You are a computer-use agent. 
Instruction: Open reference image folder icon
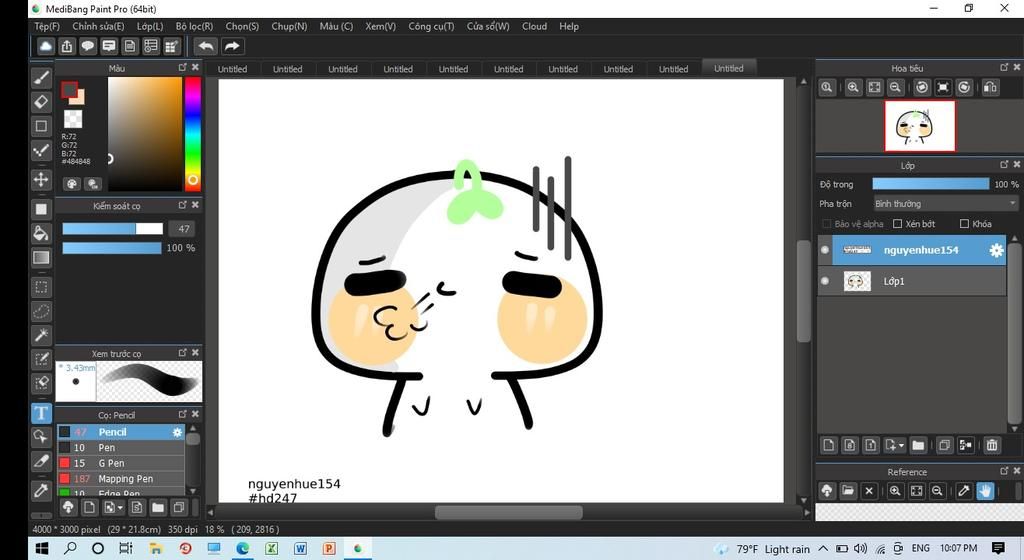[x=848, y=491]
